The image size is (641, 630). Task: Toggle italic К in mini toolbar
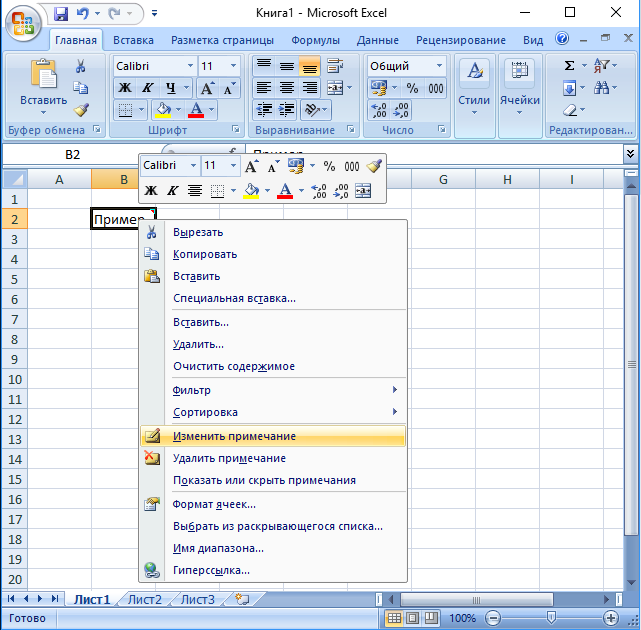(x=173, y=191)
